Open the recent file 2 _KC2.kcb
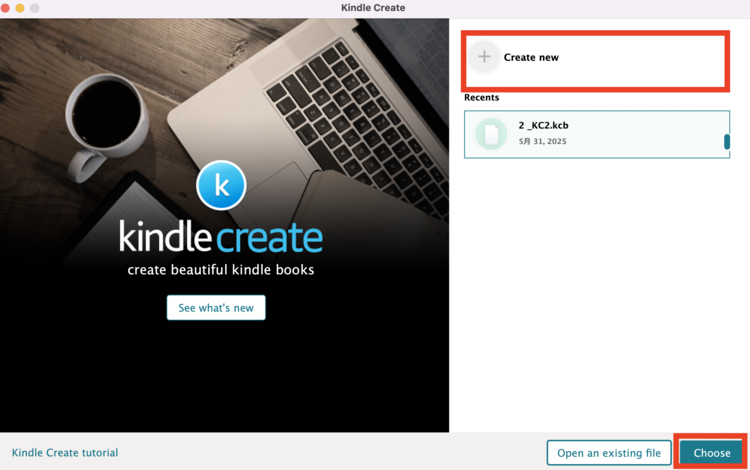This screenshot has height=470, width=750. (596, 134)
